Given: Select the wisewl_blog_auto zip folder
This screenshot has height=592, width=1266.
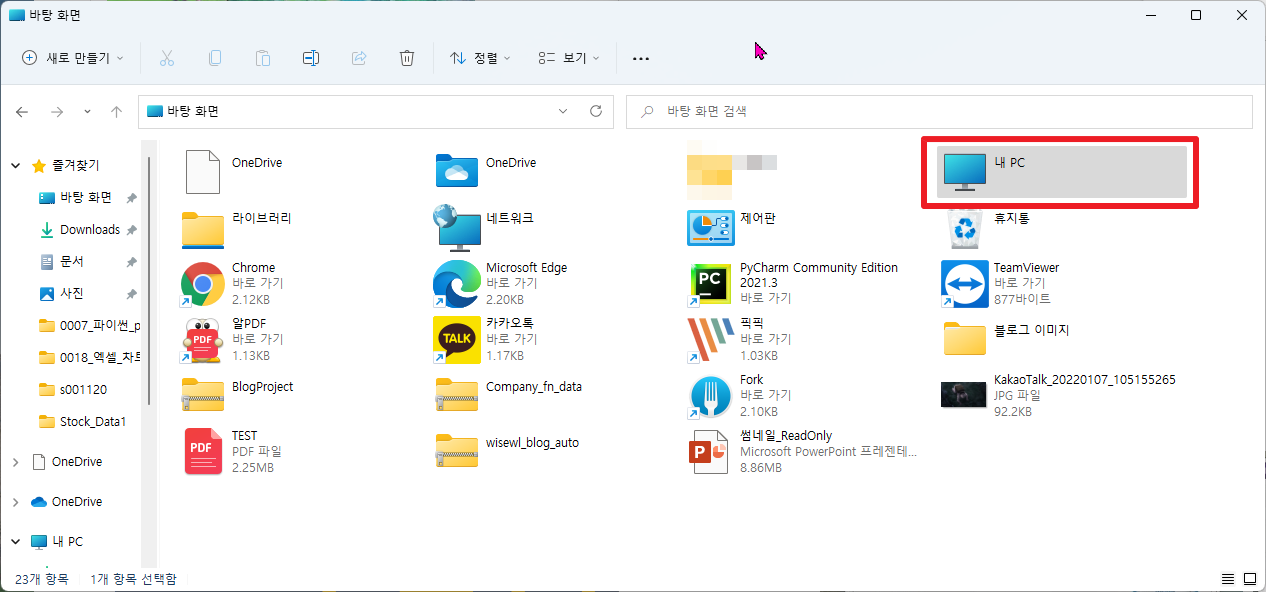Looking at the screenshot, I should (x=457, y=452).
